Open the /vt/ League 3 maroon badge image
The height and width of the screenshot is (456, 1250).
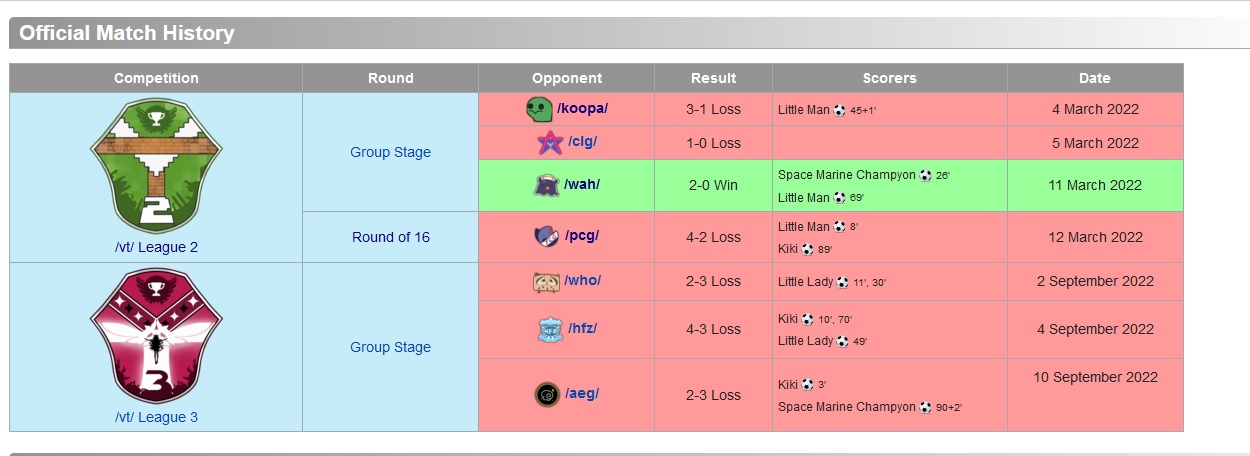(x=156, y=337)
